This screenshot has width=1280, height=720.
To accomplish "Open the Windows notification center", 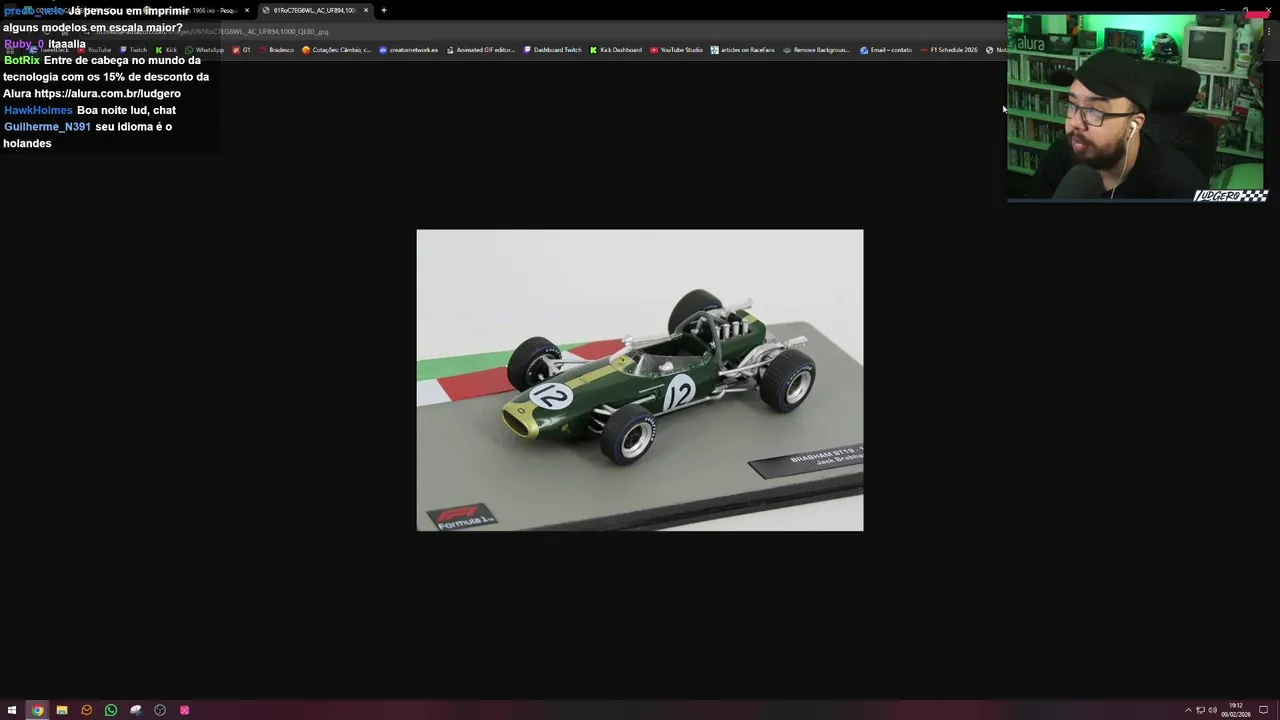I will 1264,710.
